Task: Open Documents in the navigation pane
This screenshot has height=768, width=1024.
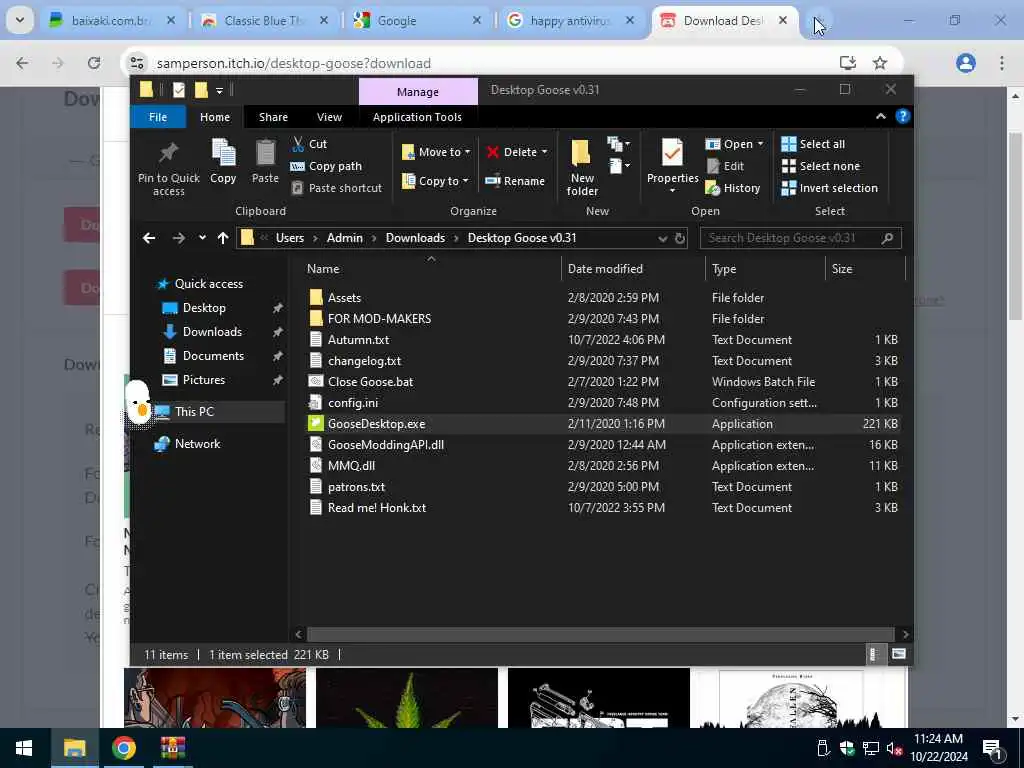Action: (213, 356)
